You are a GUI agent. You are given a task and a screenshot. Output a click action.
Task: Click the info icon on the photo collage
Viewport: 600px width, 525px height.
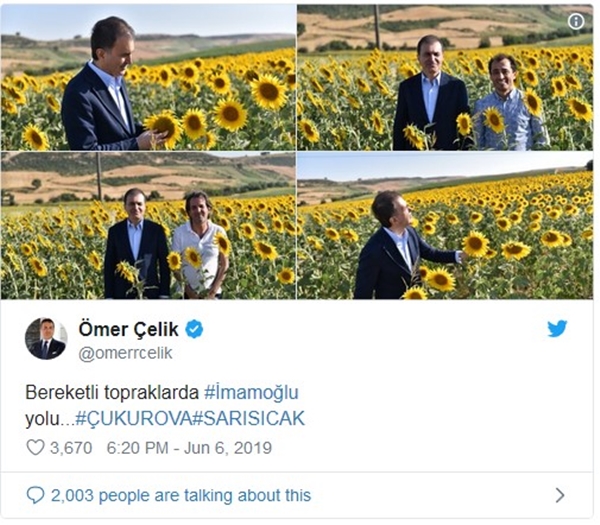576,21
